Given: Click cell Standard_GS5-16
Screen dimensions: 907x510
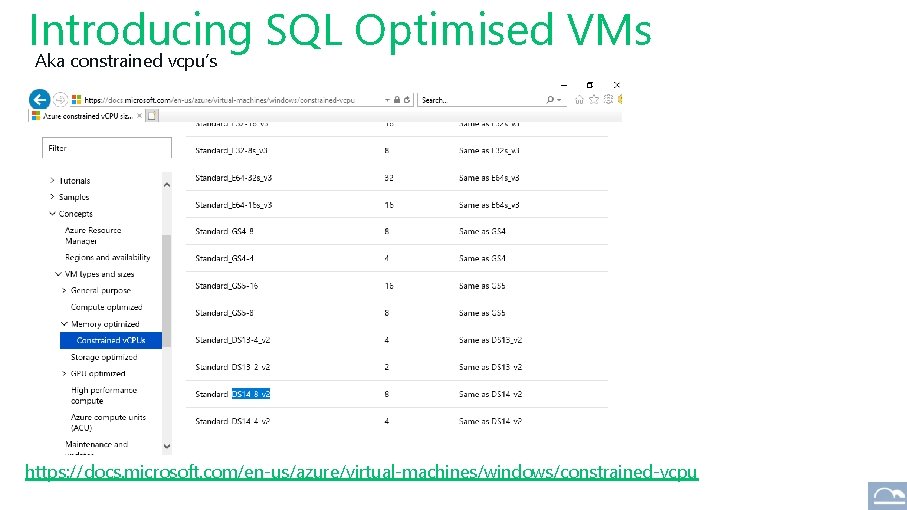Looking at the screenshot, I should pos(227,286).
